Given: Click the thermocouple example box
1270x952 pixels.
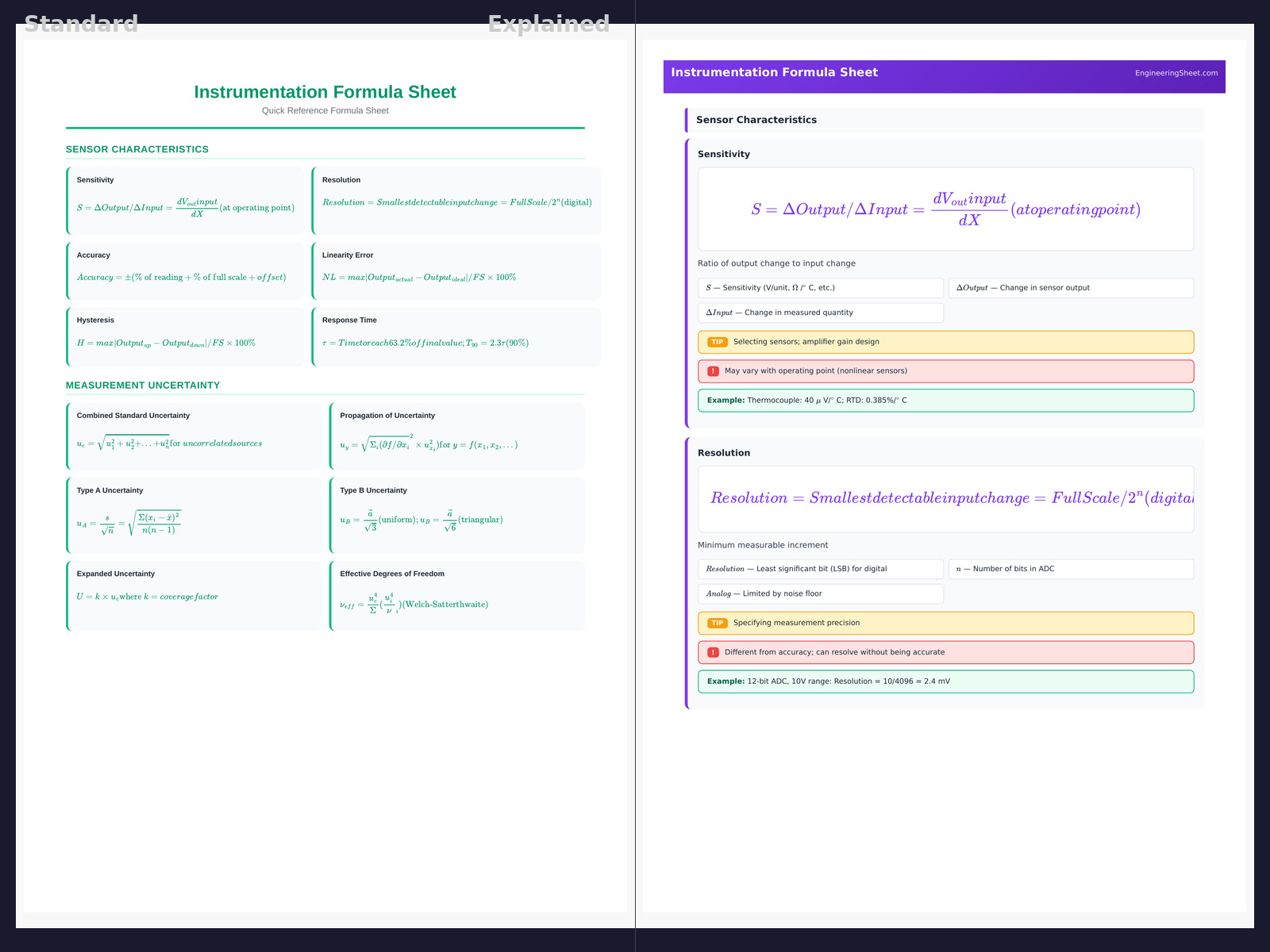Looking at the screenshot, I should (x=945, y=401).
